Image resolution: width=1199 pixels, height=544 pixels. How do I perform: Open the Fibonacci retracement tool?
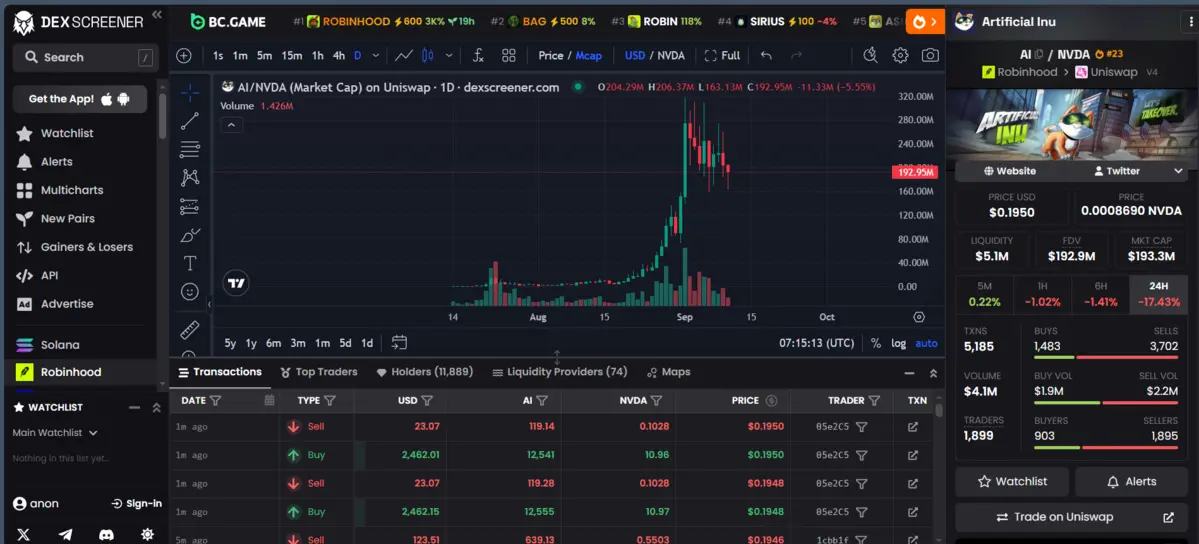click(x=190, y=149)
